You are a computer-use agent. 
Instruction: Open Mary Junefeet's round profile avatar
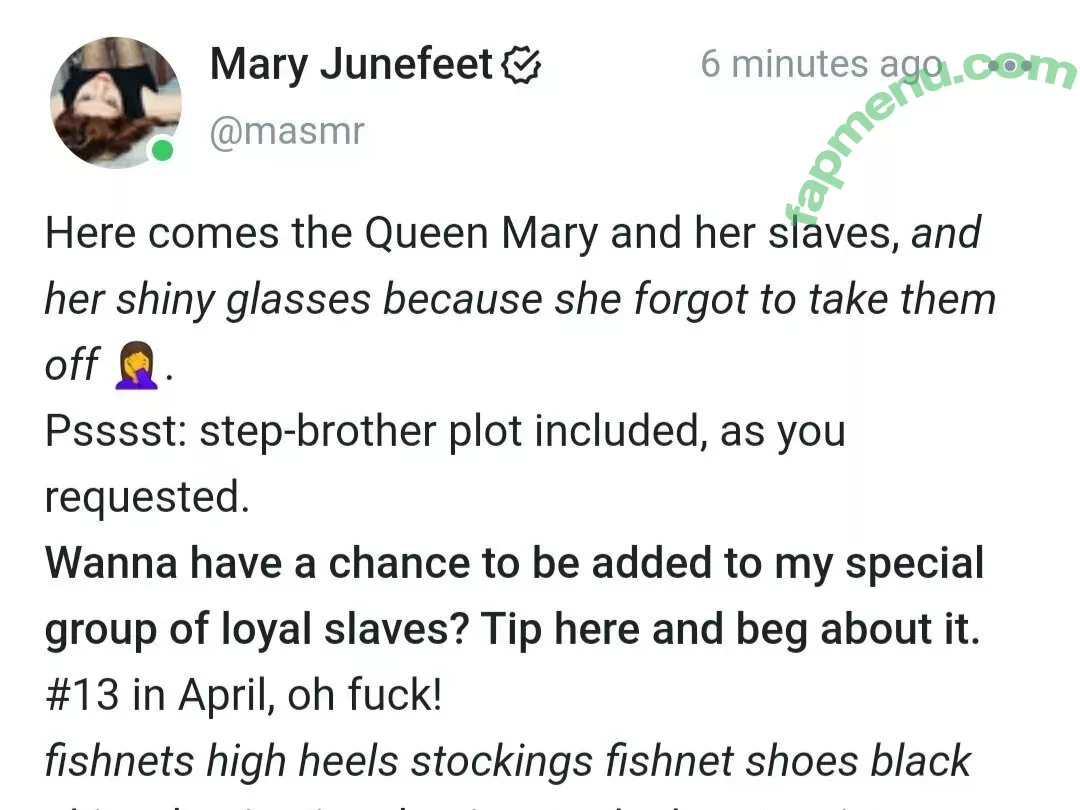pyautogui.click(x=116, y=103)
